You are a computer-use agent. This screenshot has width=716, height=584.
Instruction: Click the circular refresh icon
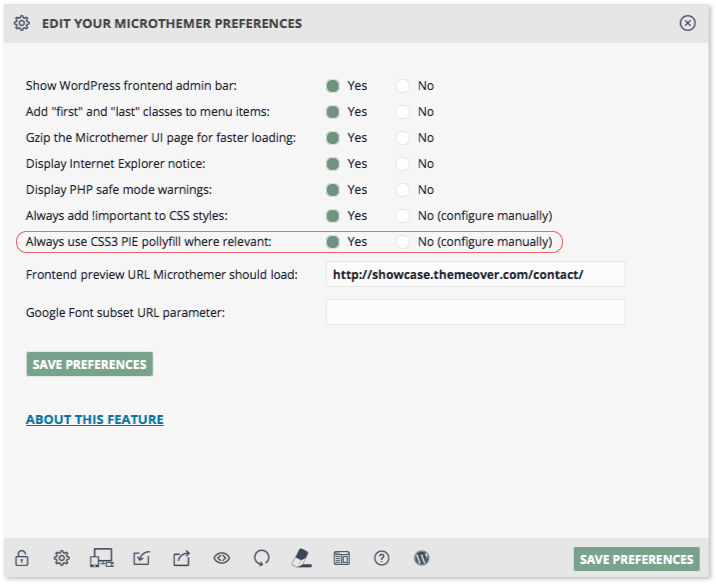click(x=262, y=558)
